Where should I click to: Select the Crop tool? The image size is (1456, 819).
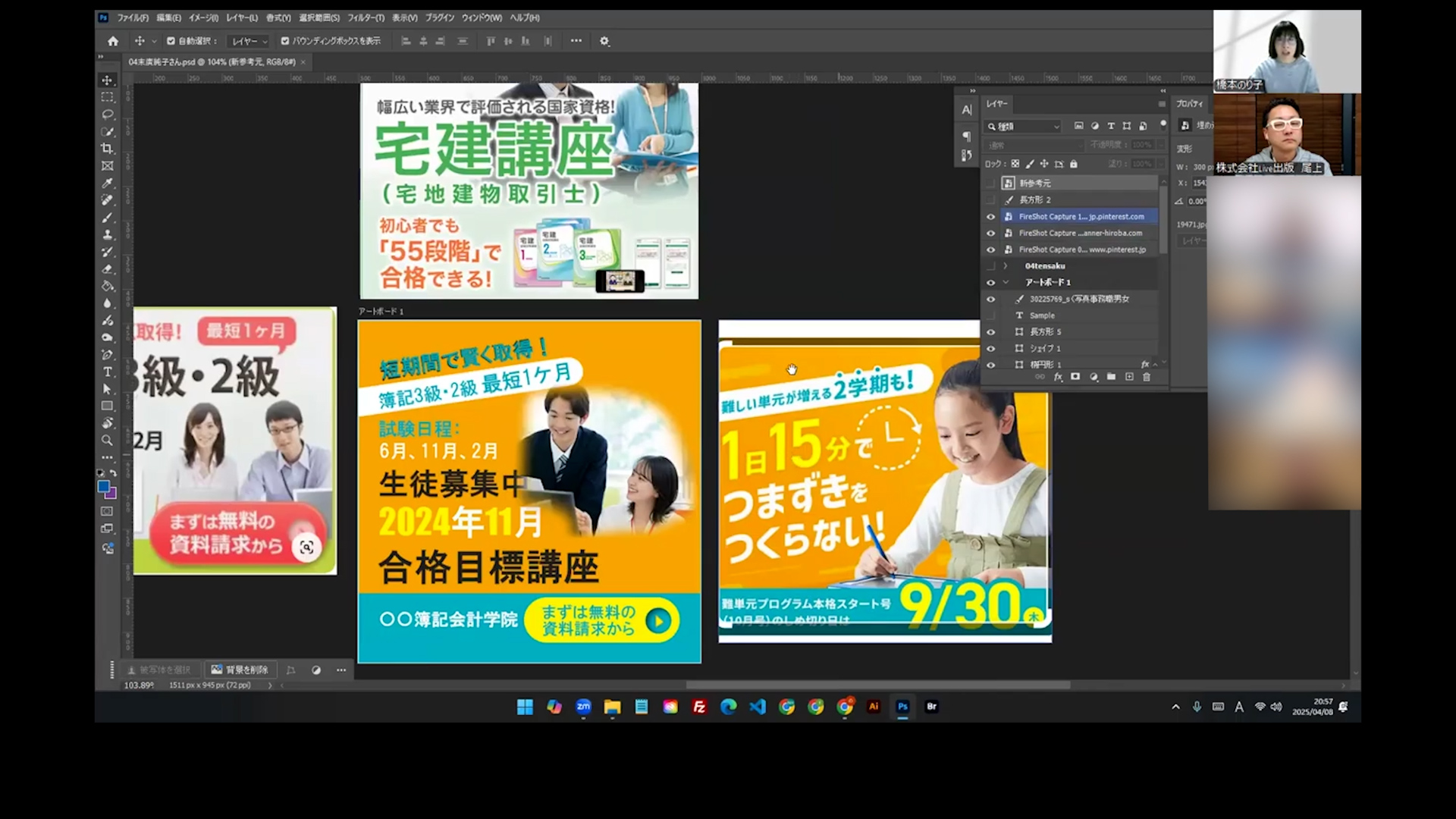(107, 149)
